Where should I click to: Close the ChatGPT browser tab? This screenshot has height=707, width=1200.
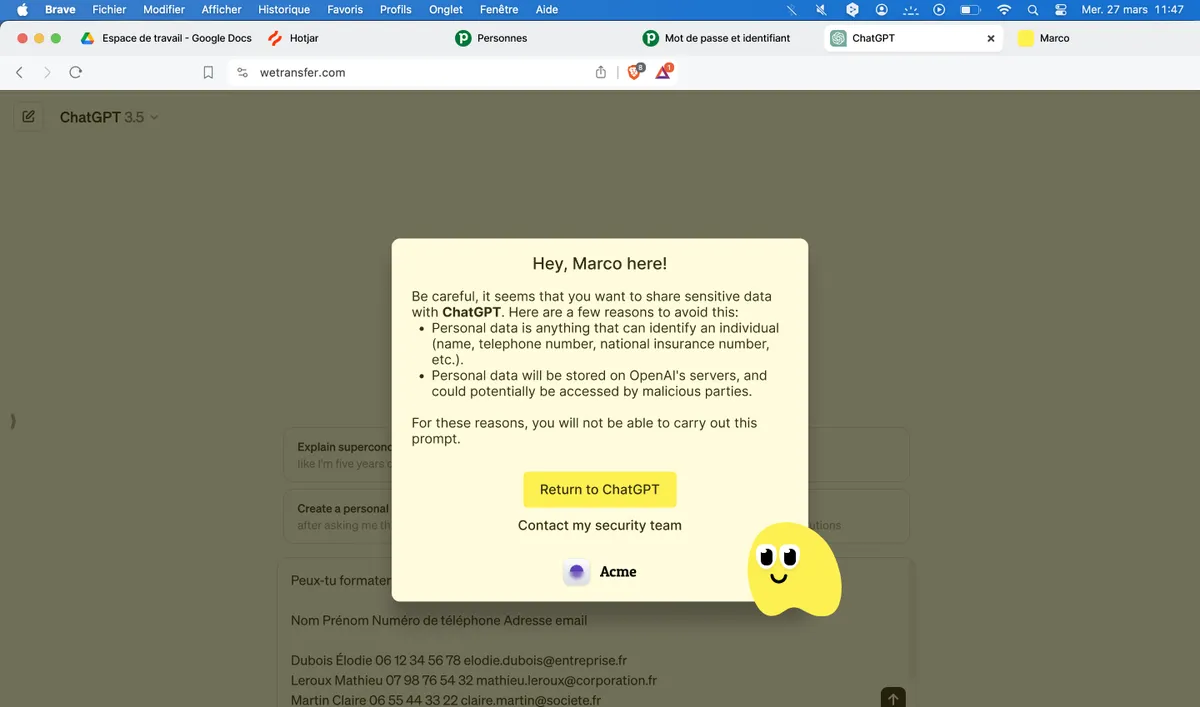991,38
